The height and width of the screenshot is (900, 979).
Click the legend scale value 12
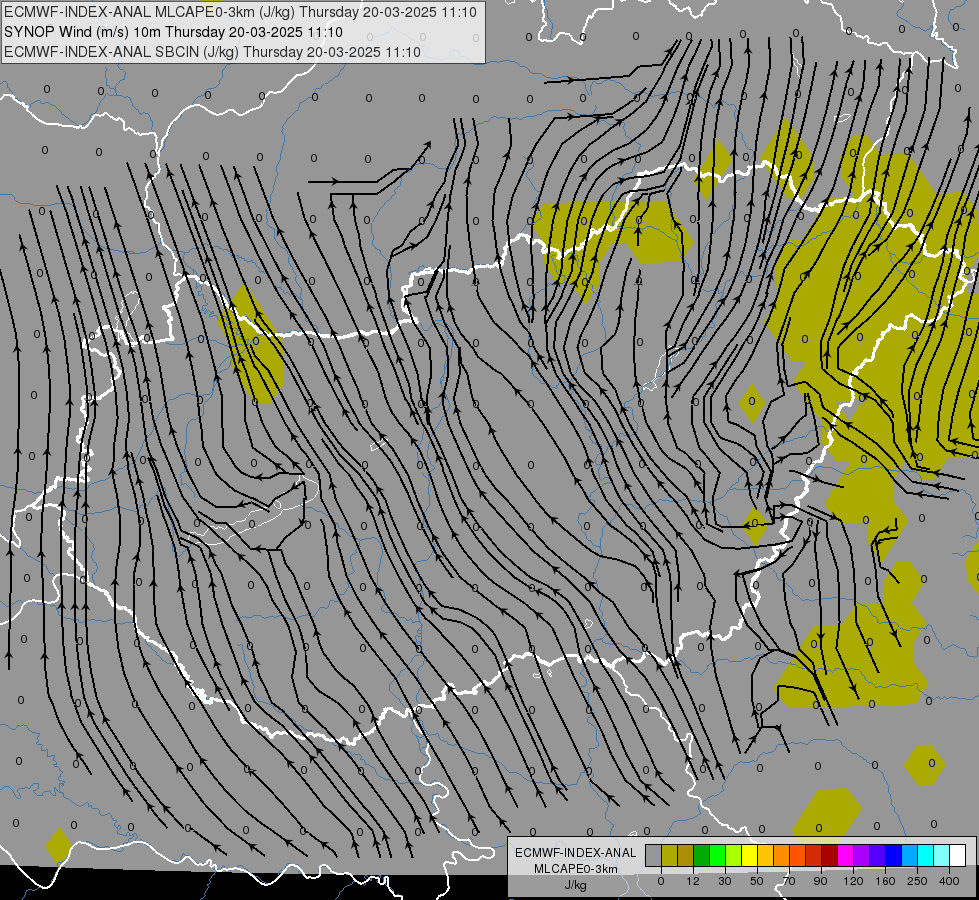[693, 881]
